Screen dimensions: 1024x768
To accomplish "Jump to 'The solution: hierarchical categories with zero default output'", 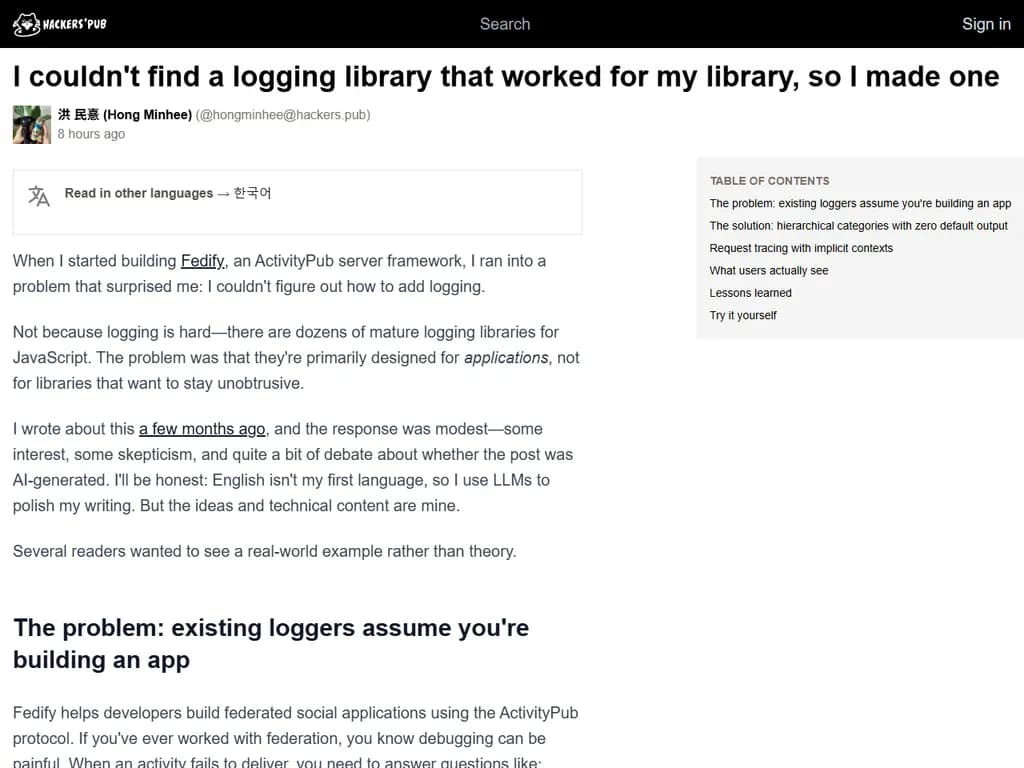I will (x=858, y=225).
